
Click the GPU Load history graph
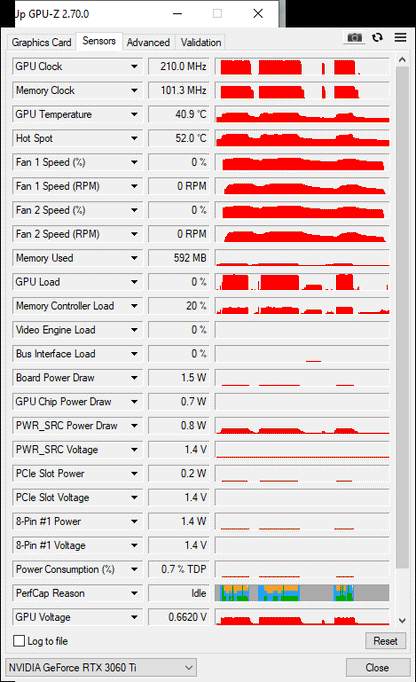(302, 282)
